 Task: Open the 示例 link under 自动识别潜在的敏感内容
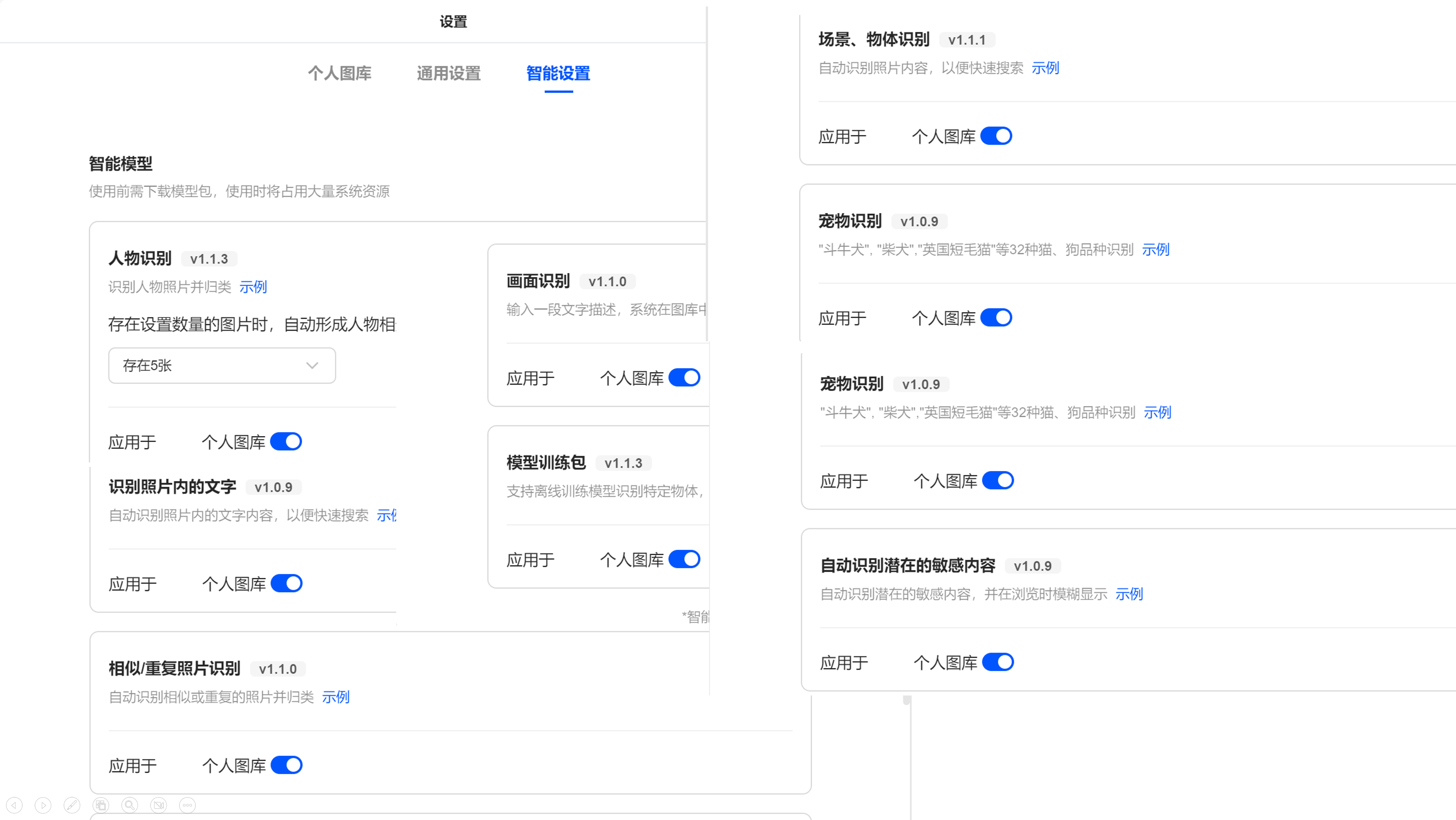click(x=1129, y=594)
